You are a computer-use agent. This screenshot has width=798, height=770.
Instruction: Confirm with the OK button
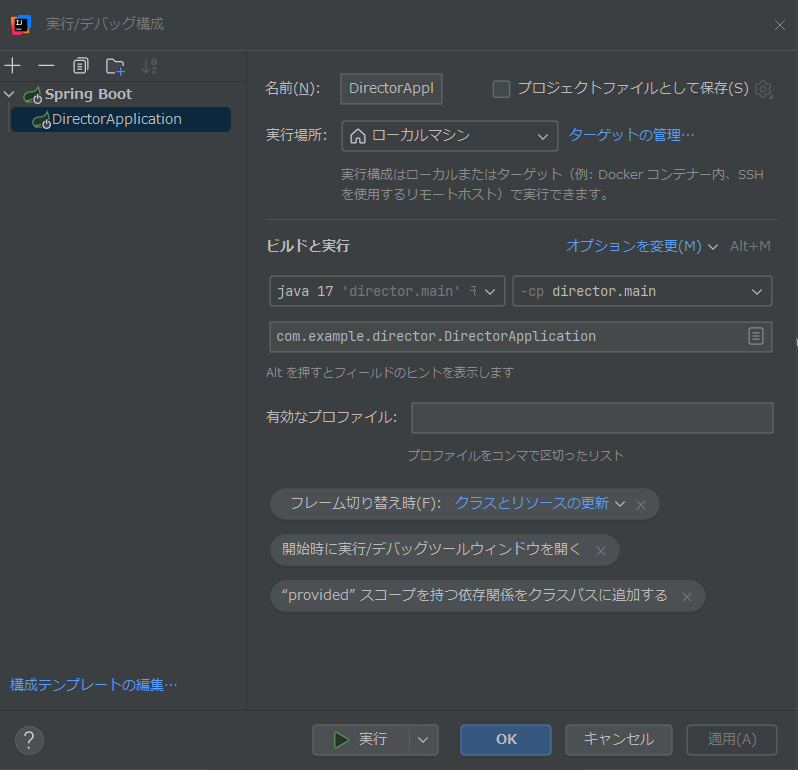(x=506, y=739)
